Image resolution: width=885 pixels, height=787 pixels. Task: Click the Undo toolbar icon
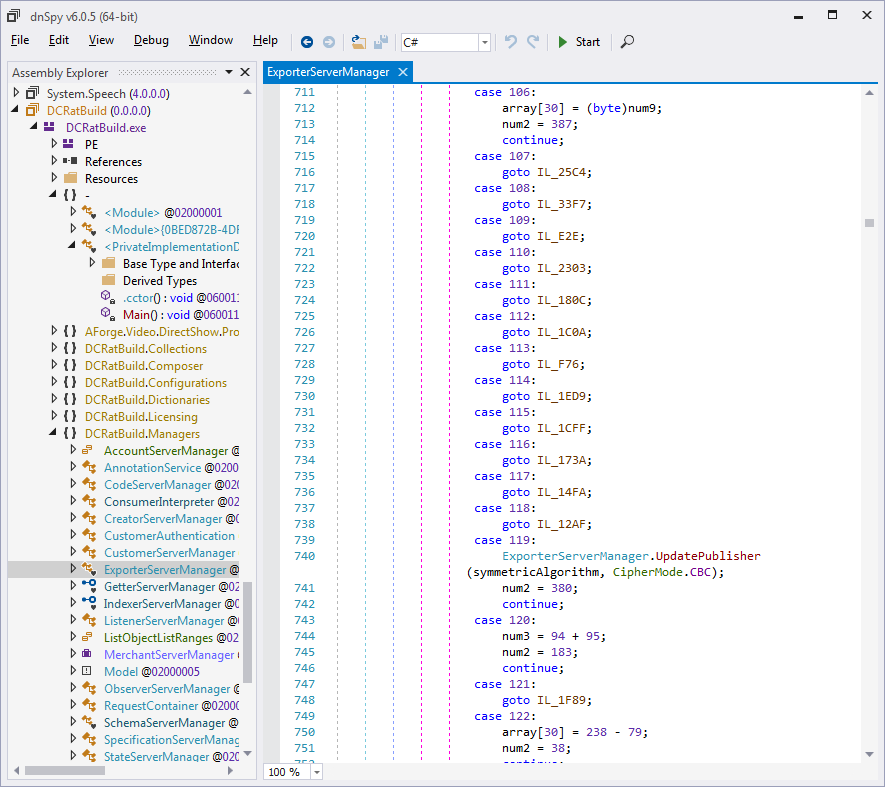[x=511, y=42]
